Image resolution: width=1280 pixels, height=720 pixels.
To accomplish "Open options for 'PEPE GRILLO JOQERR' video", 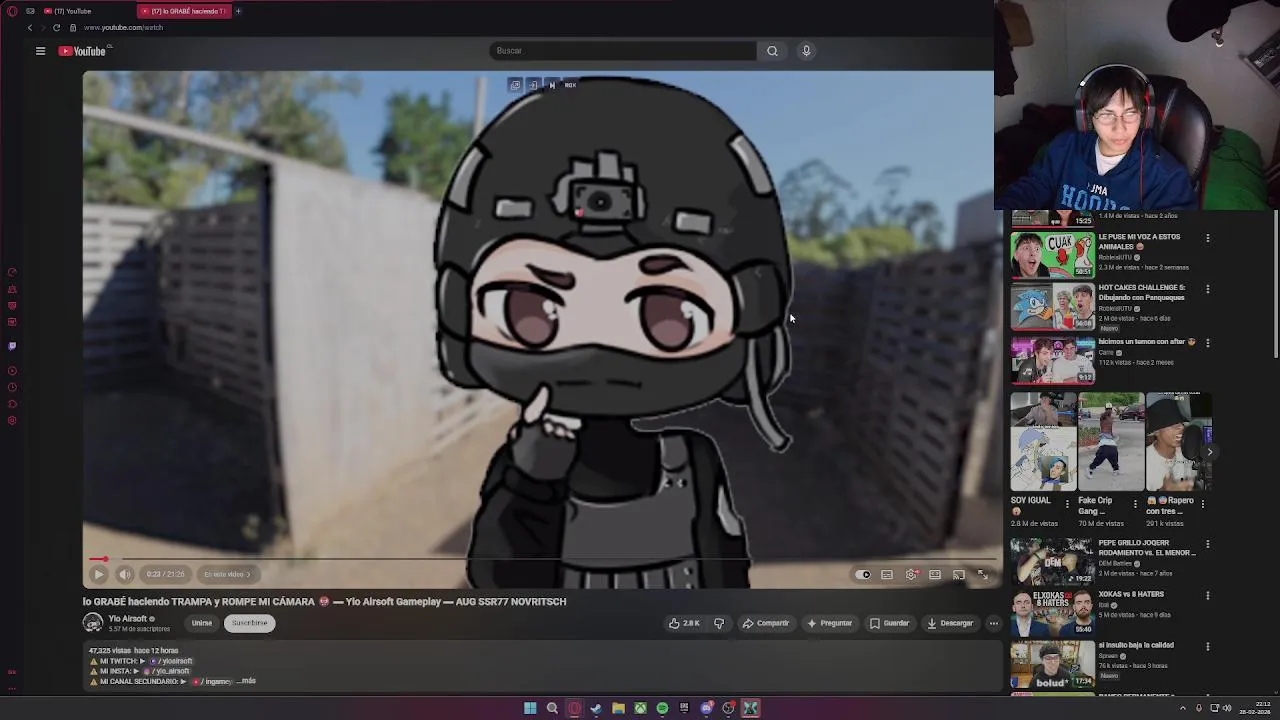I will pyautogui.click(x=1207, y=545).
